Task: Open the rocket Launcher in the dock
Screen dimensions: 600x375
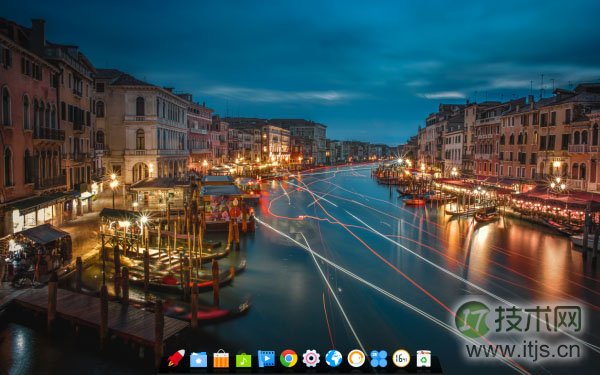Action: pos(176,358)
